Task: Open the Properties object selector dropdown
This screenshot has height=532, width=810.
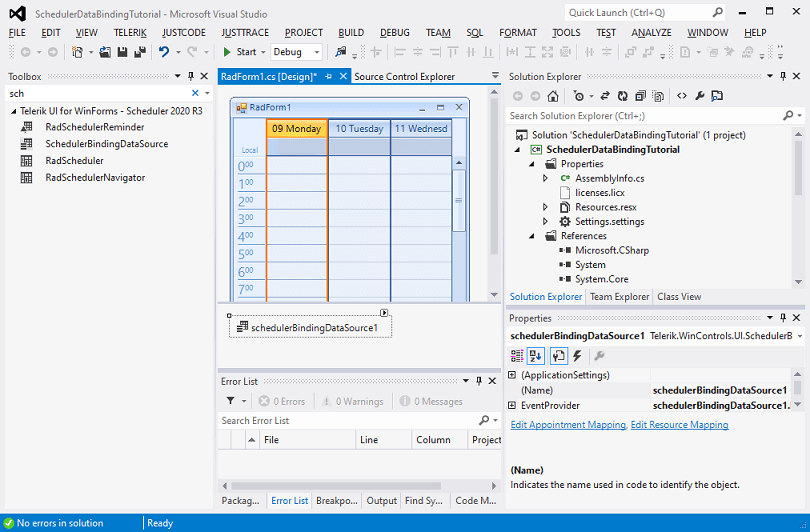Action: point(800,336)
